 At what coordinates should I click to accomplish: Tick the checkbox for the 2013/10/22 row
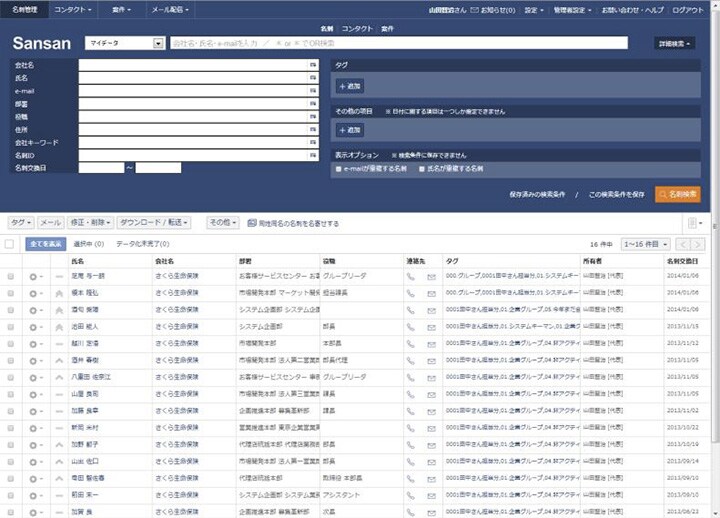point(11,428)
